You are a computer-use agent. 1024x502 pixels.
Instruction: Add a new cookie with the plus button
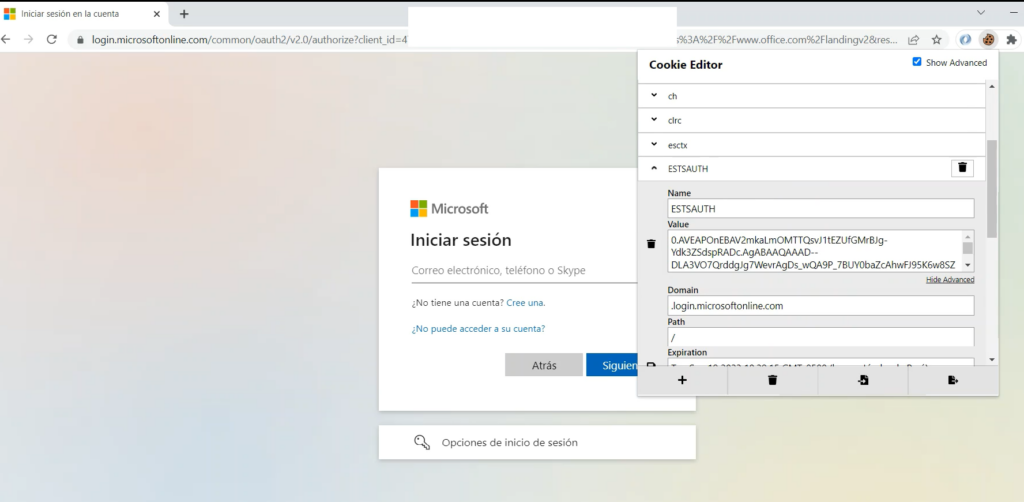[682, 380]
